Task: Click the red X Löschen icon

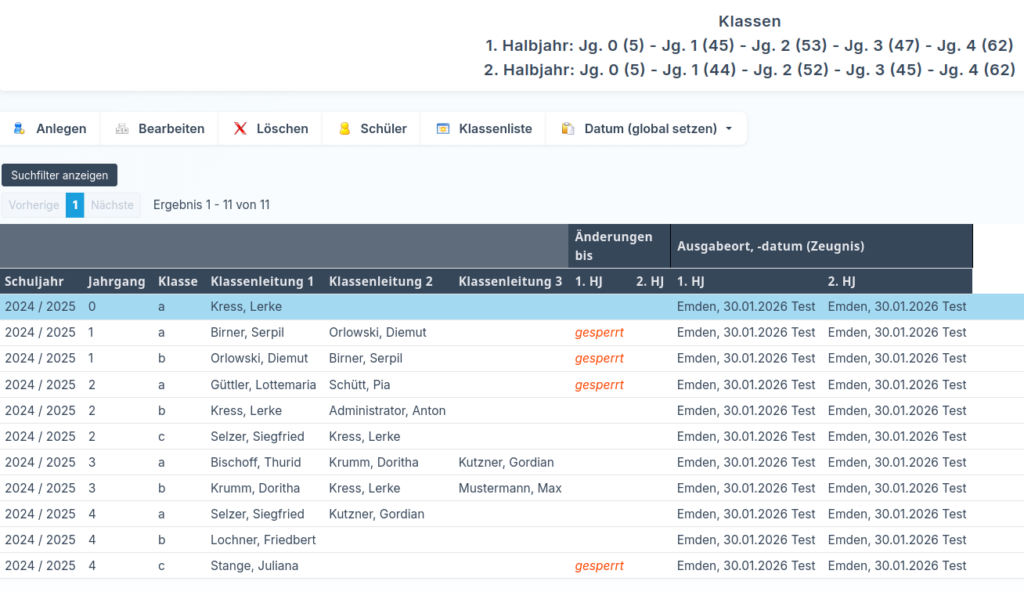Action: coord(240,129)
